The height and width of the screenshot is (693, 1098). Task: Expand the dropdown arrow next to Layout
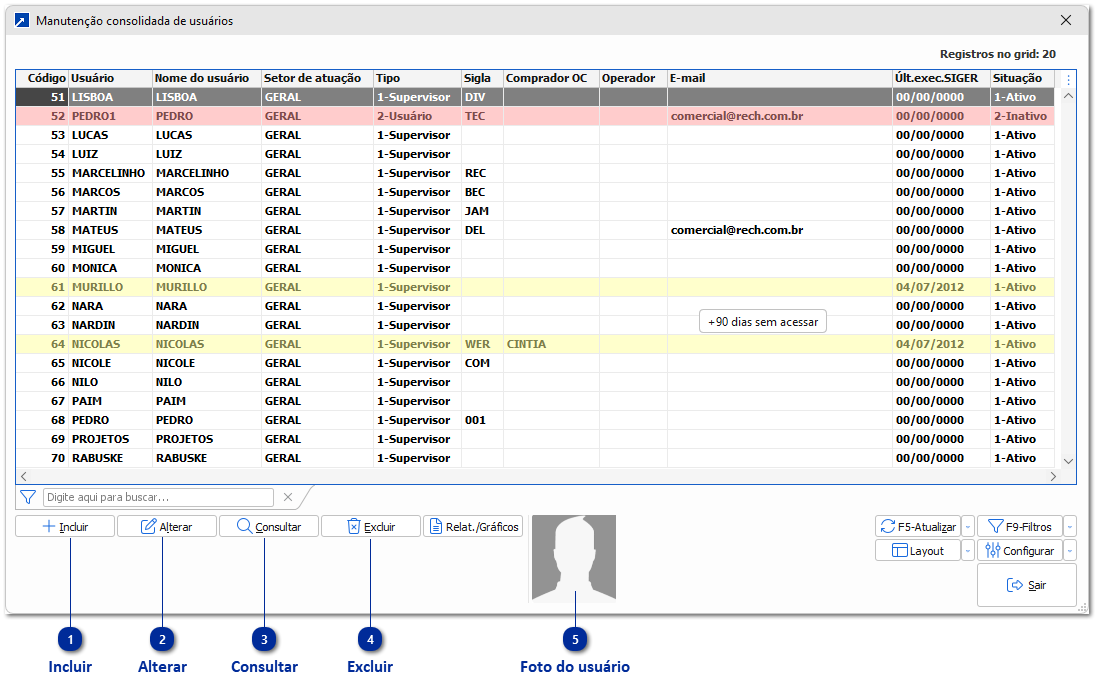pyautogui.click(x=967, y=550)
